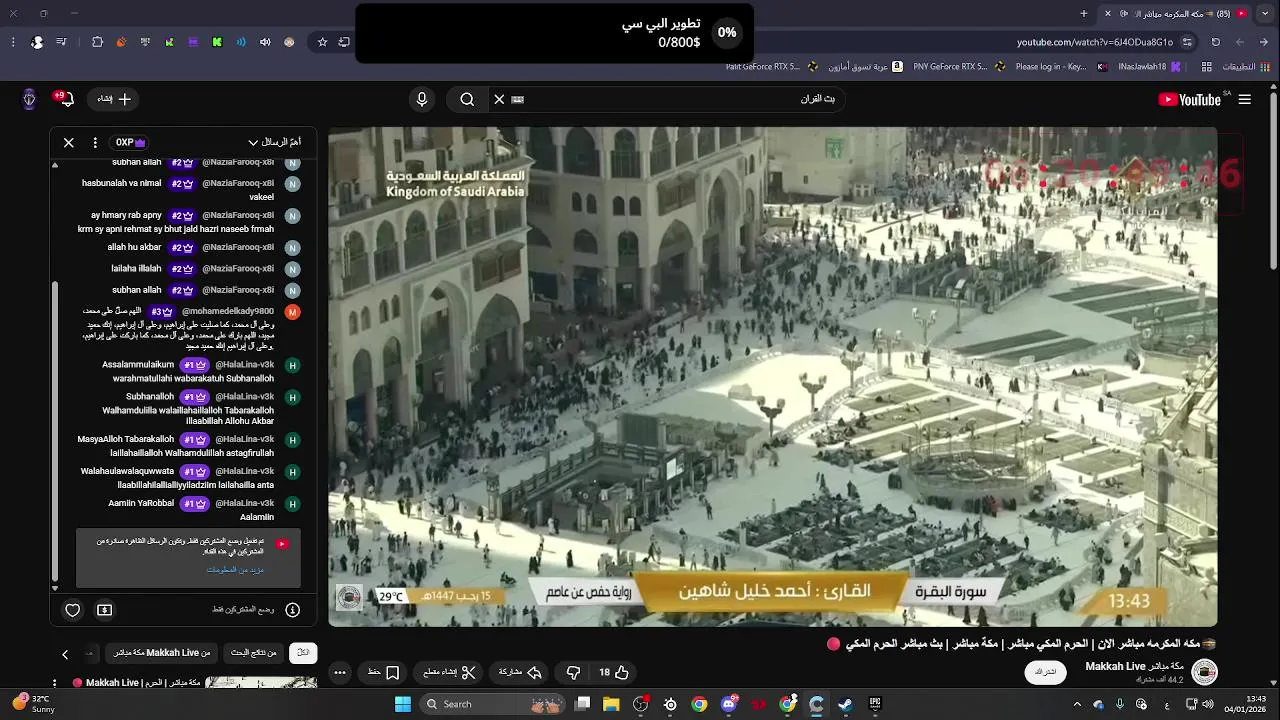Reload the page
1280x720 pixels.
pyautogui.click(x=1216, y=42)
